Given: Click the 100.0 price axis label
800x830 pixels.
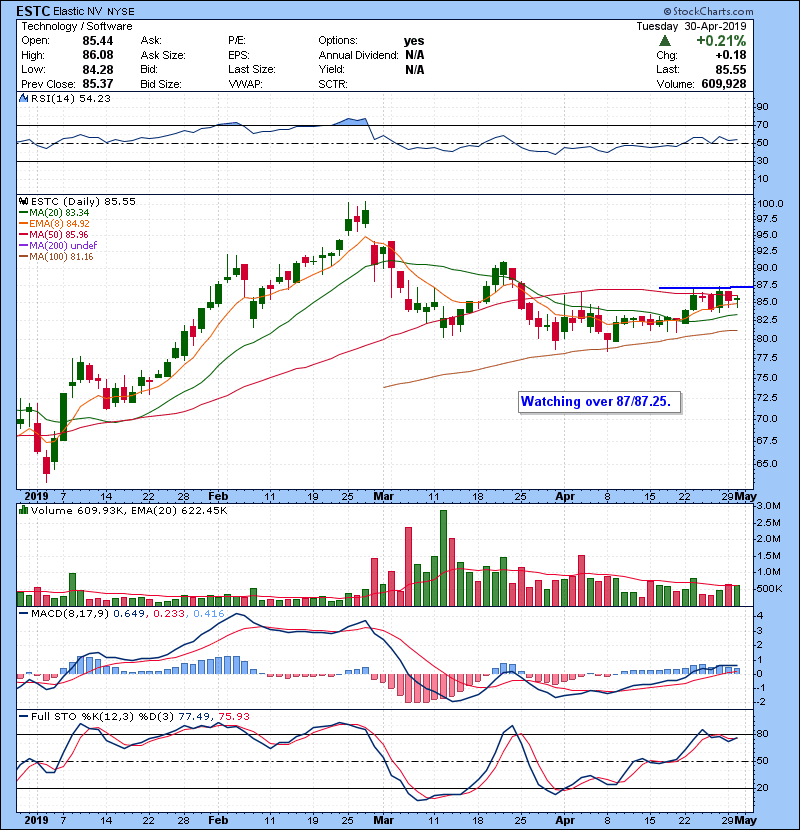Looking at the screenshot, I should (770, 204).
